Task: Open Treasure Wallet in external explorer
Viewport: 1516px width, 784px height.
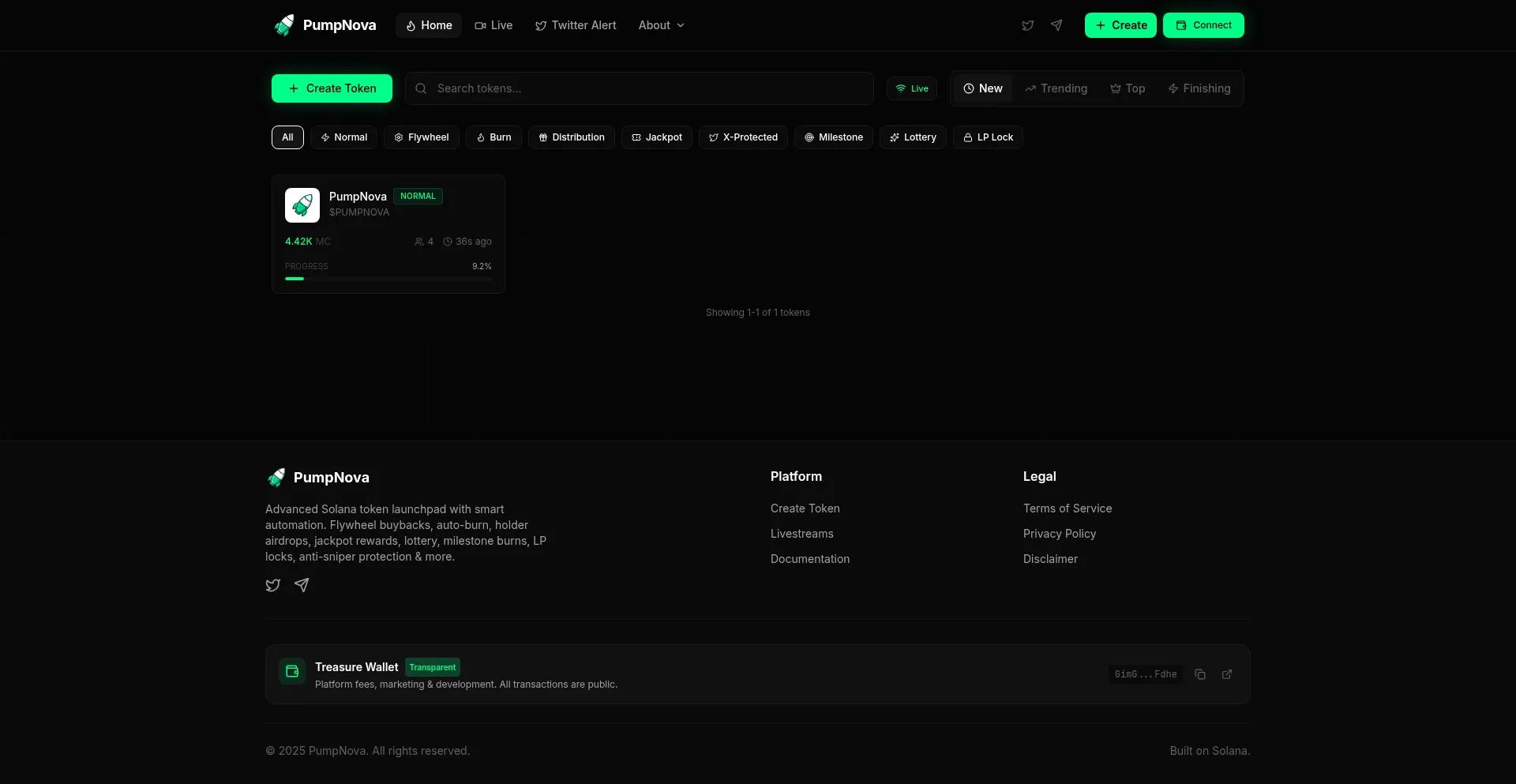Action: 1227,674
